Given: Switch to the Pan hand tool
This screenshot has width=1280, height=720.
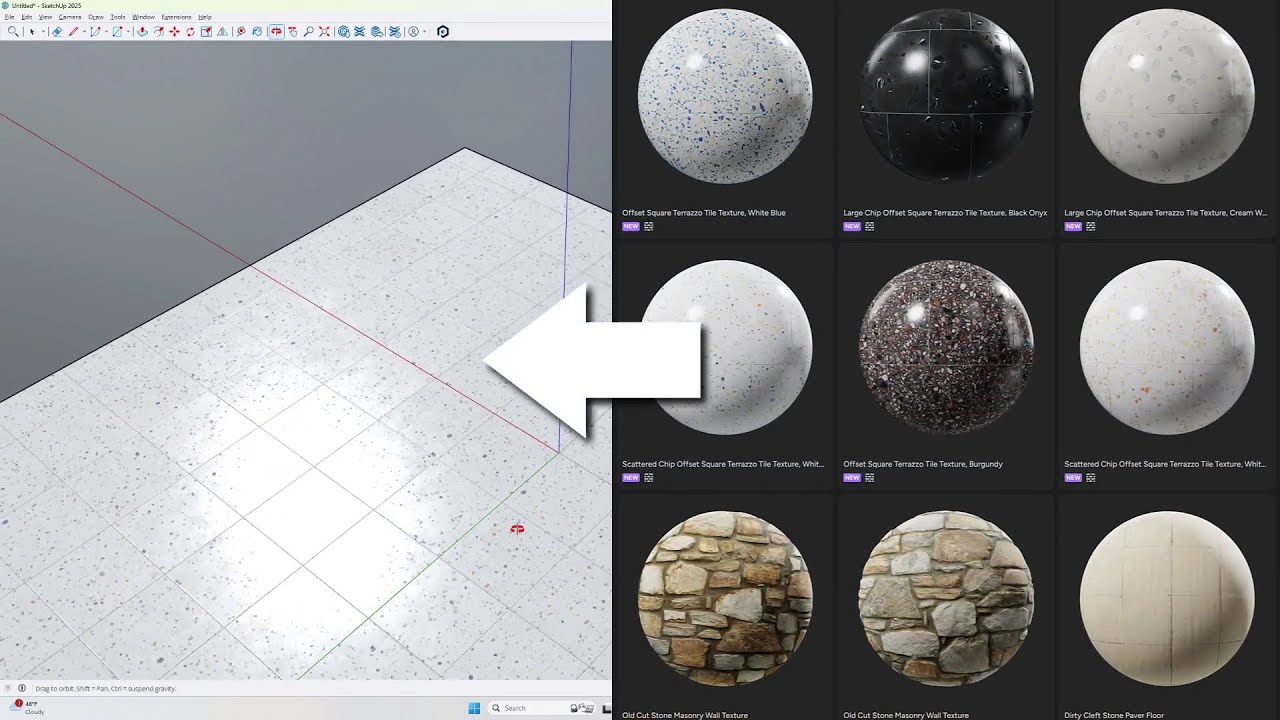Looking at the screenshot, I should pos(293,32).
